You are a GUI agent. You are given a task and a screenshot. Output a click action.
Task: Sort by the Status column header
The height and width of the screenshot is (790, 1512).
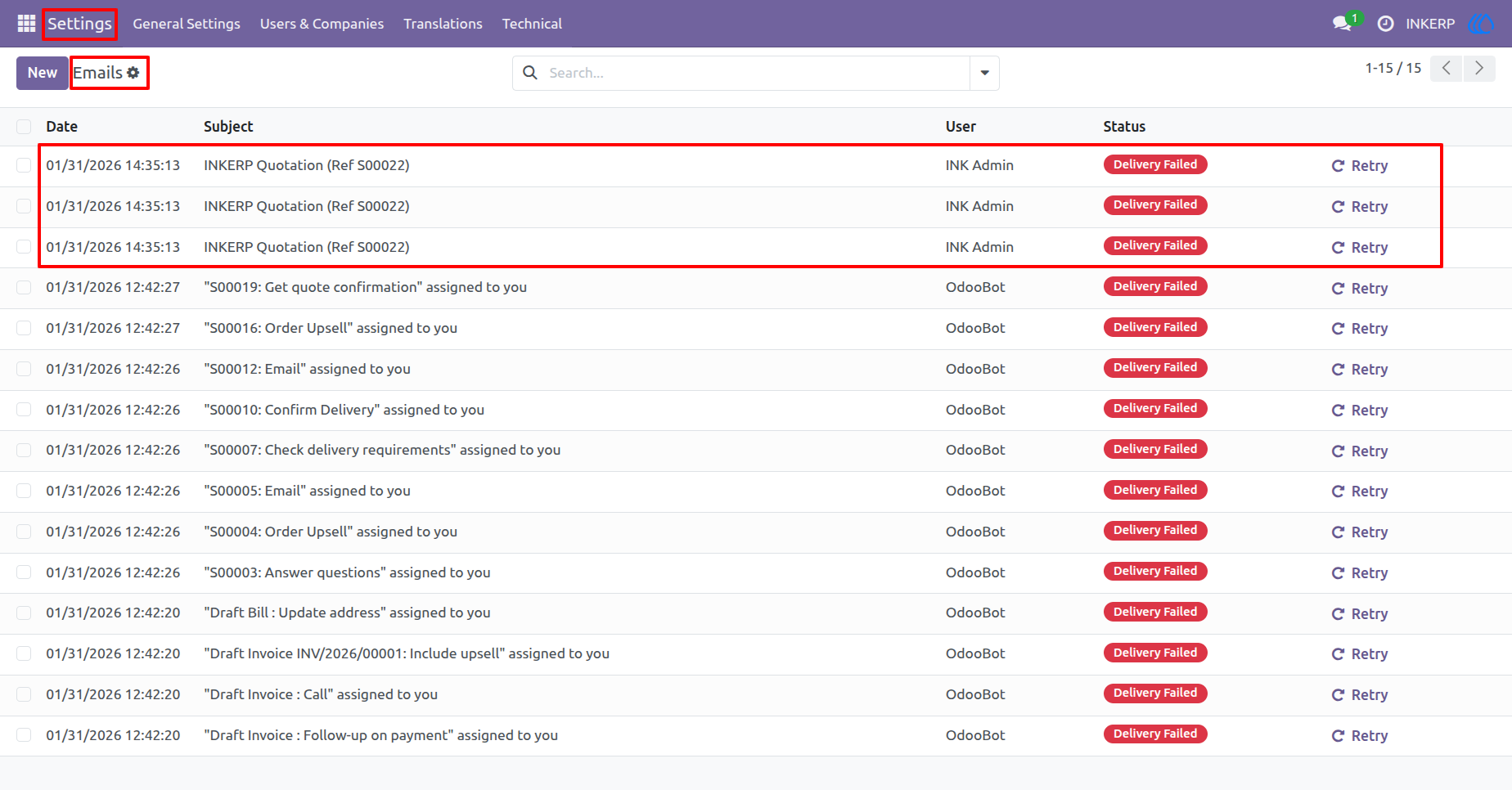(x=1124, y=127)
